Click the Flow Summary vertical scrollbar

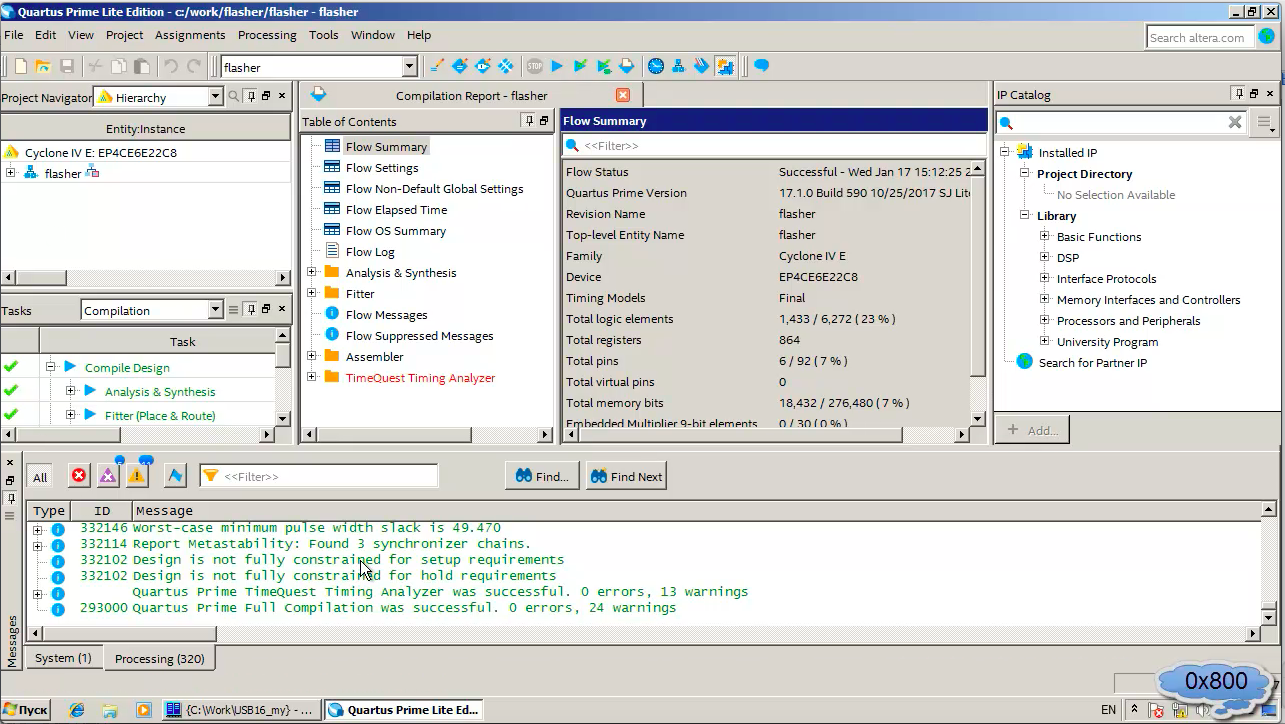[x=980, y=293]
